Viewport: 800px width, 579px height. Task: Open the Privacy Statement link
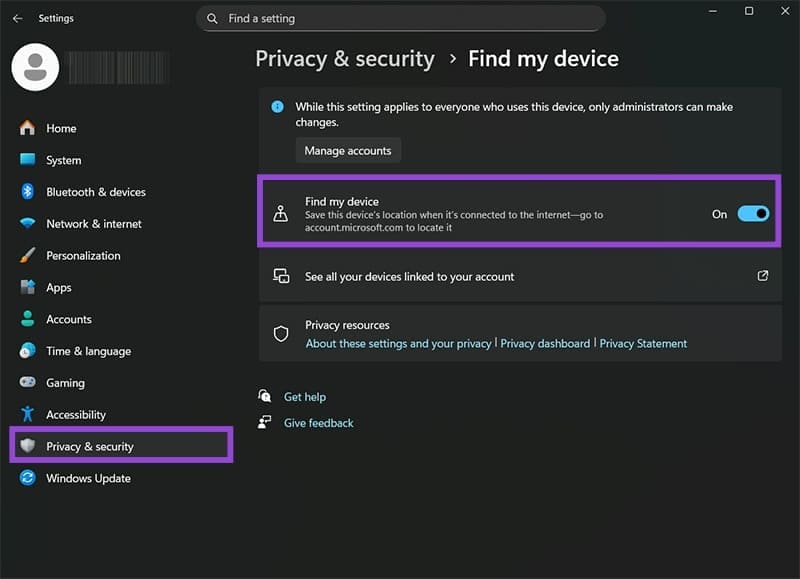(643, 343)
